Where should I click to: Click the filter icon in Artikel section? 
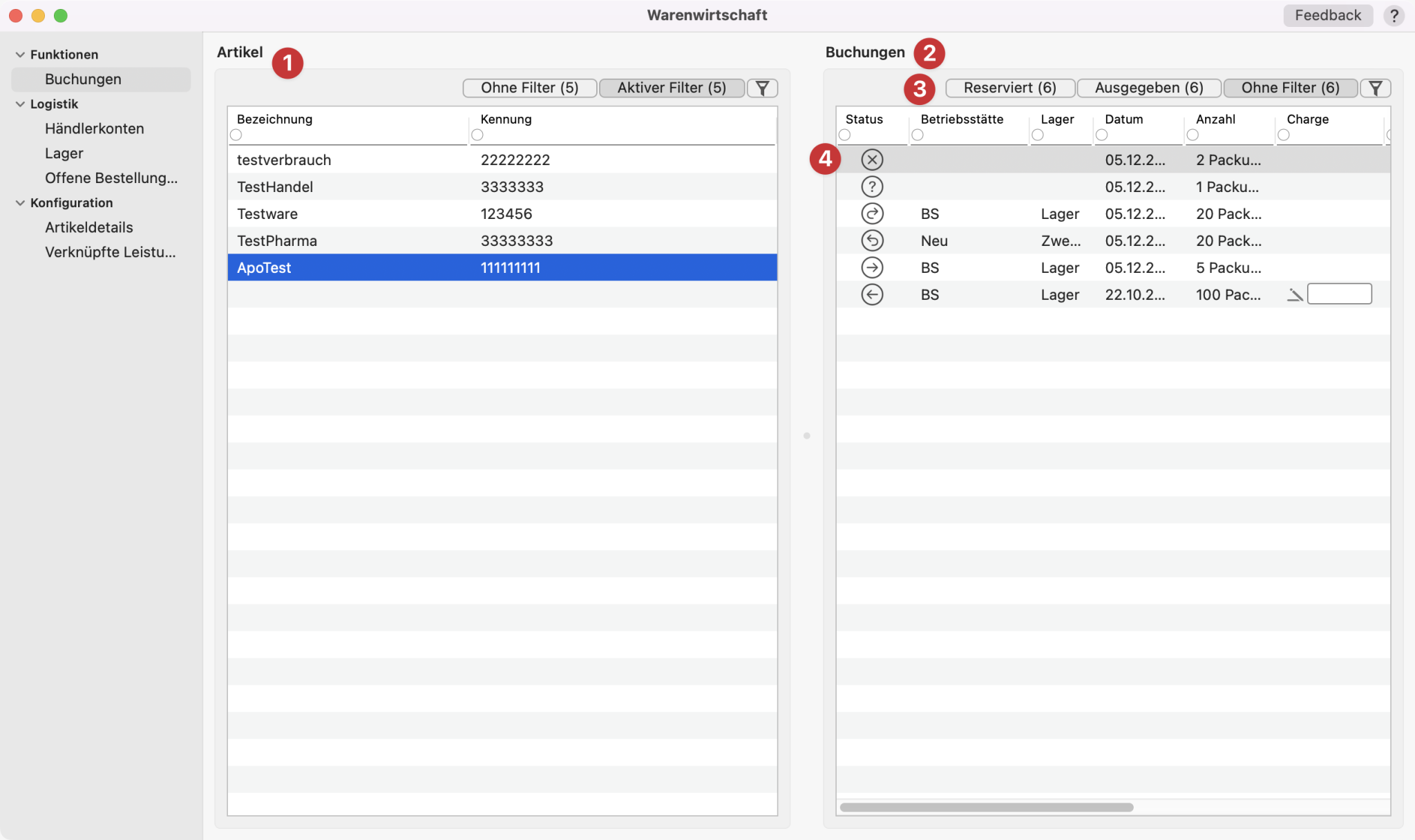pyautogui.click(x=762, y=88)
